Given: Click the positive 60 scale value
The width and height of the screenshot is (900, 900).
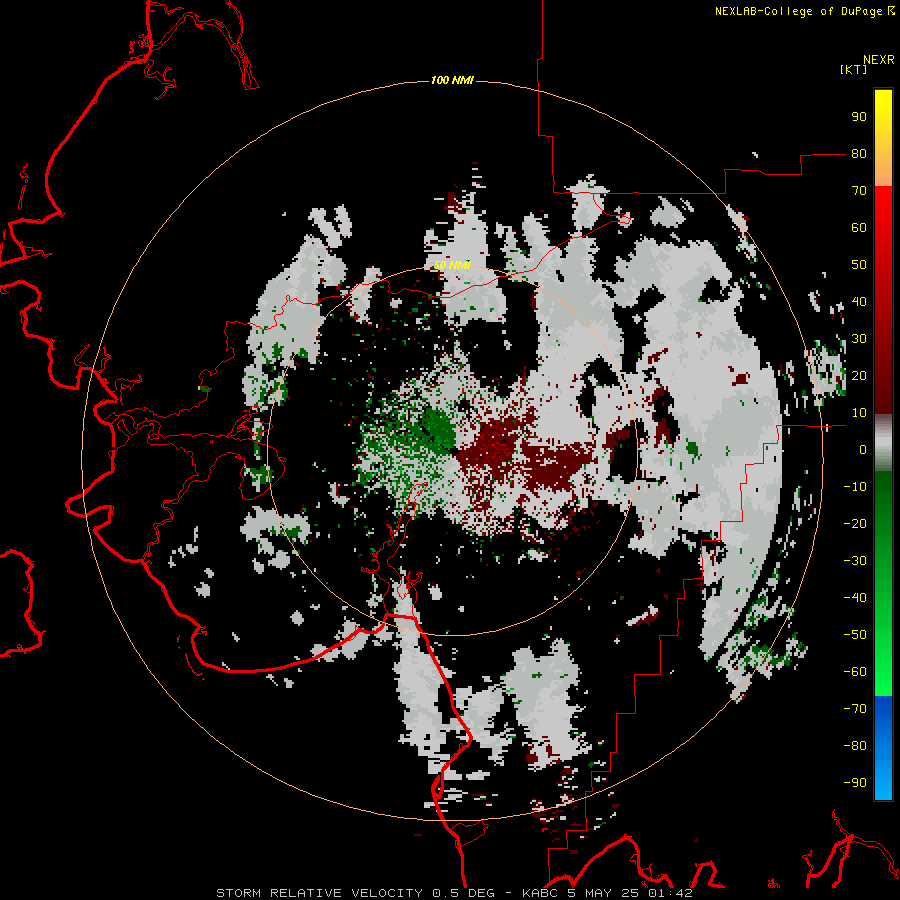Looking at the screenshot, I should (859, 228).
